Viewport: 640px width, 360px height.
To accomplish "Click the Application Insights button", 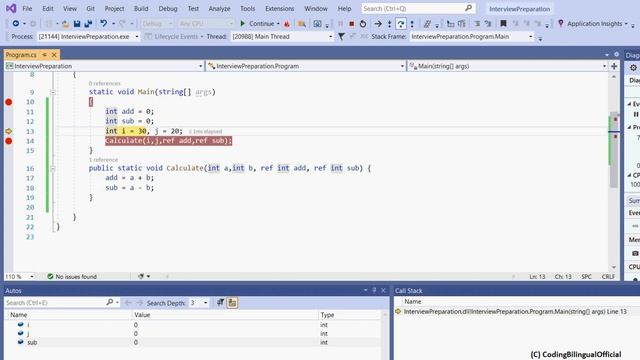I will pyautogui.click(x=593, y=24).
